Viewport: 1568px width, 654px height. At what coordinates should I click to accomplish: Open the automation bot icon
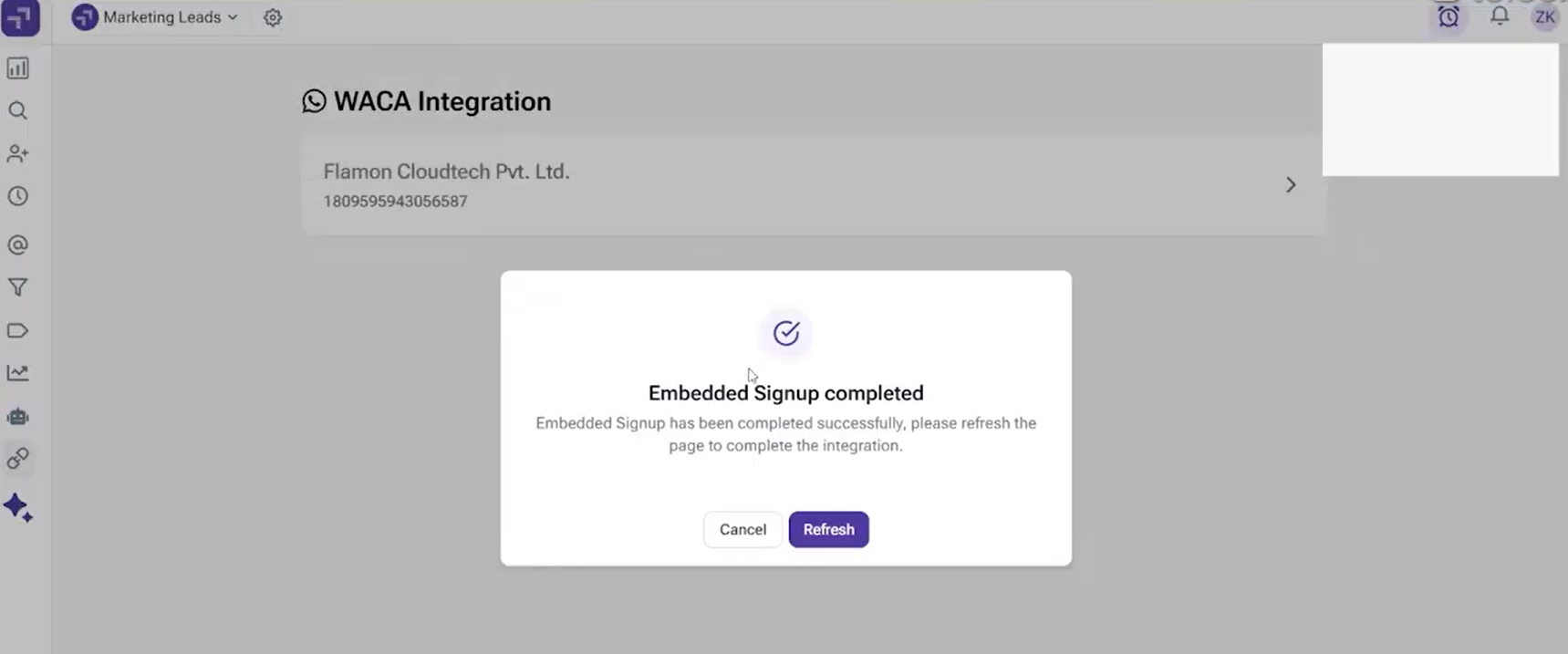point(18,417)
